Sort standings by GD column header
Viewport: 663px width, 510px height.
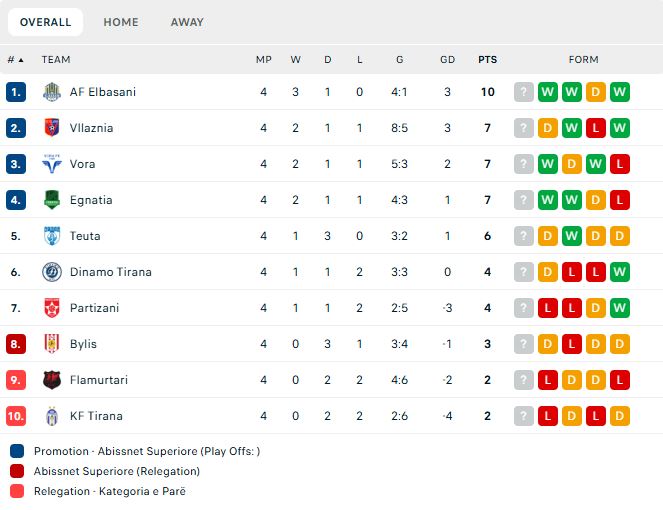447,60
